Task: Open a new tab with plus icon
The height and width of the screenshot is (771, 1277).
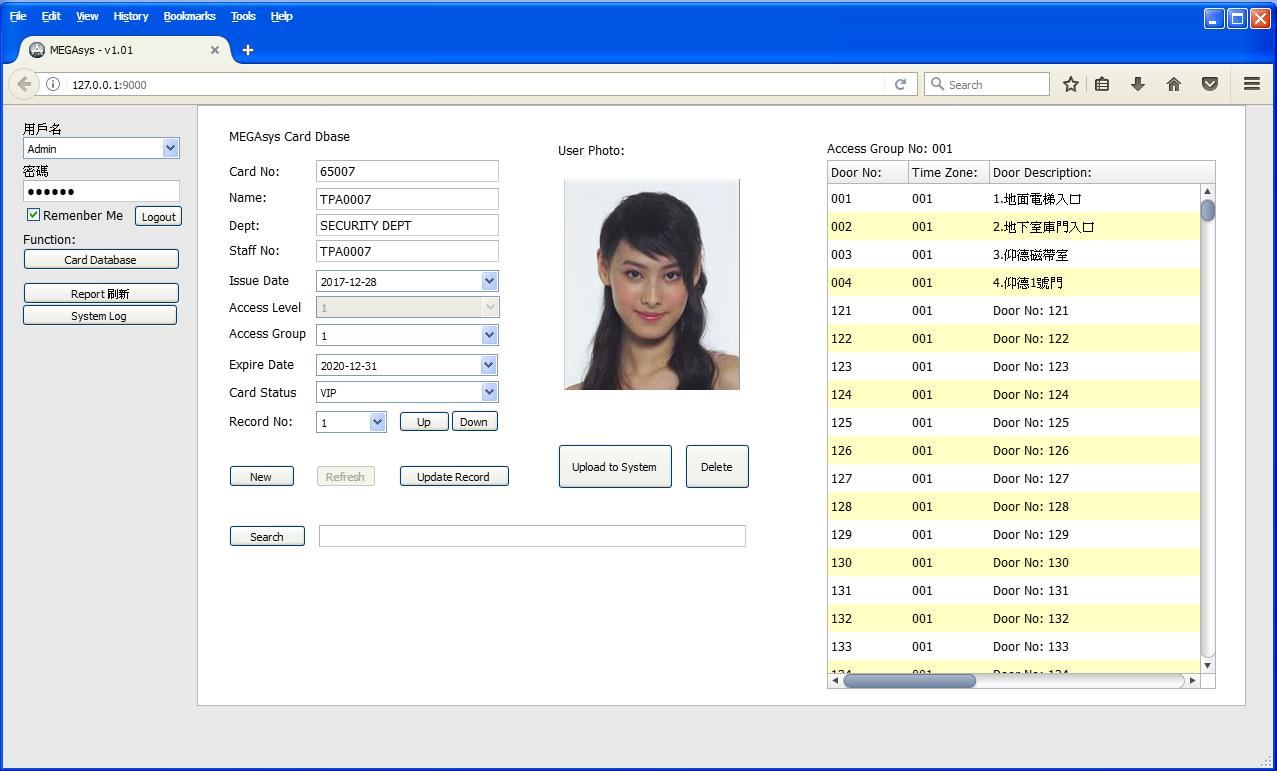Action: click(248, 50)
